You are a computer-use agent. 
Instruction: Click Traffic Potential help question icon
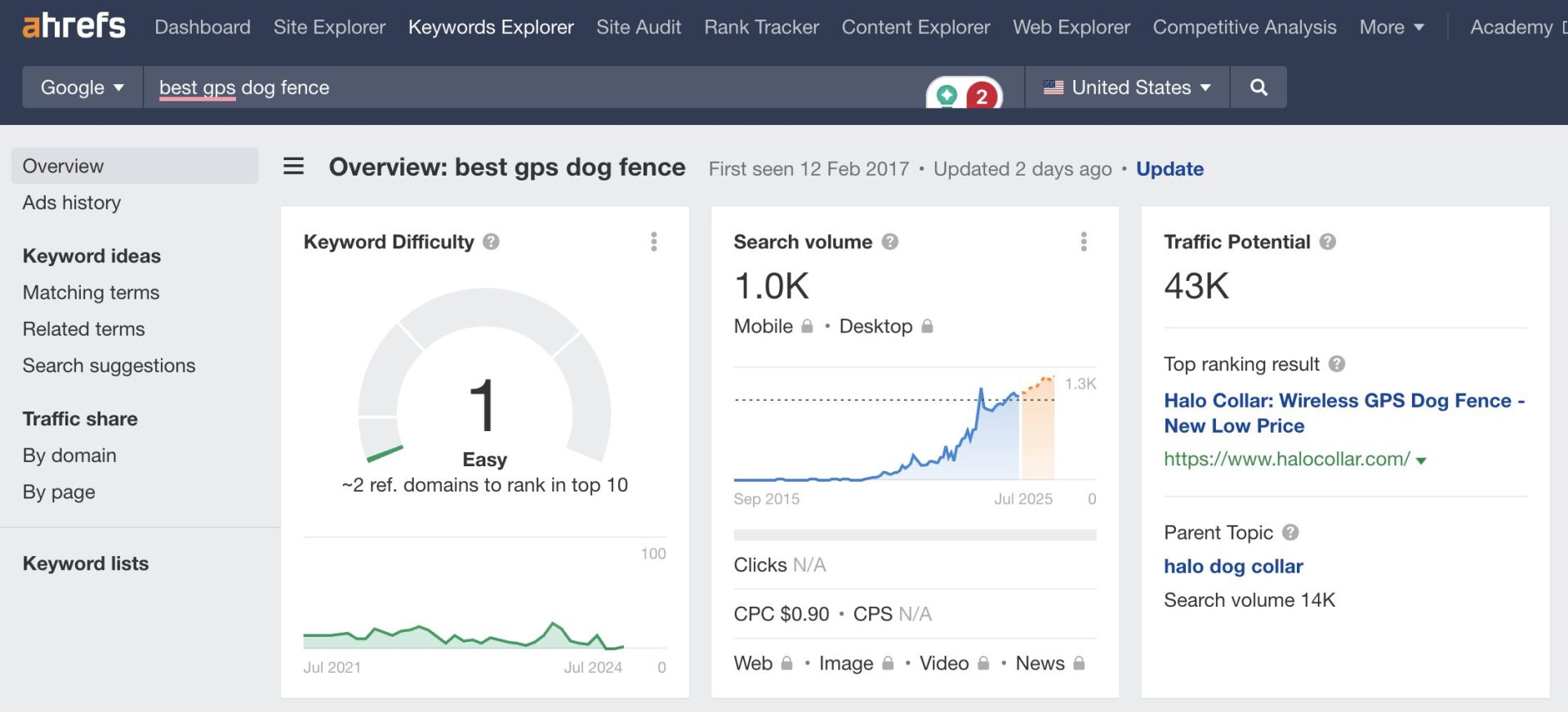(x=1328, y=242)
